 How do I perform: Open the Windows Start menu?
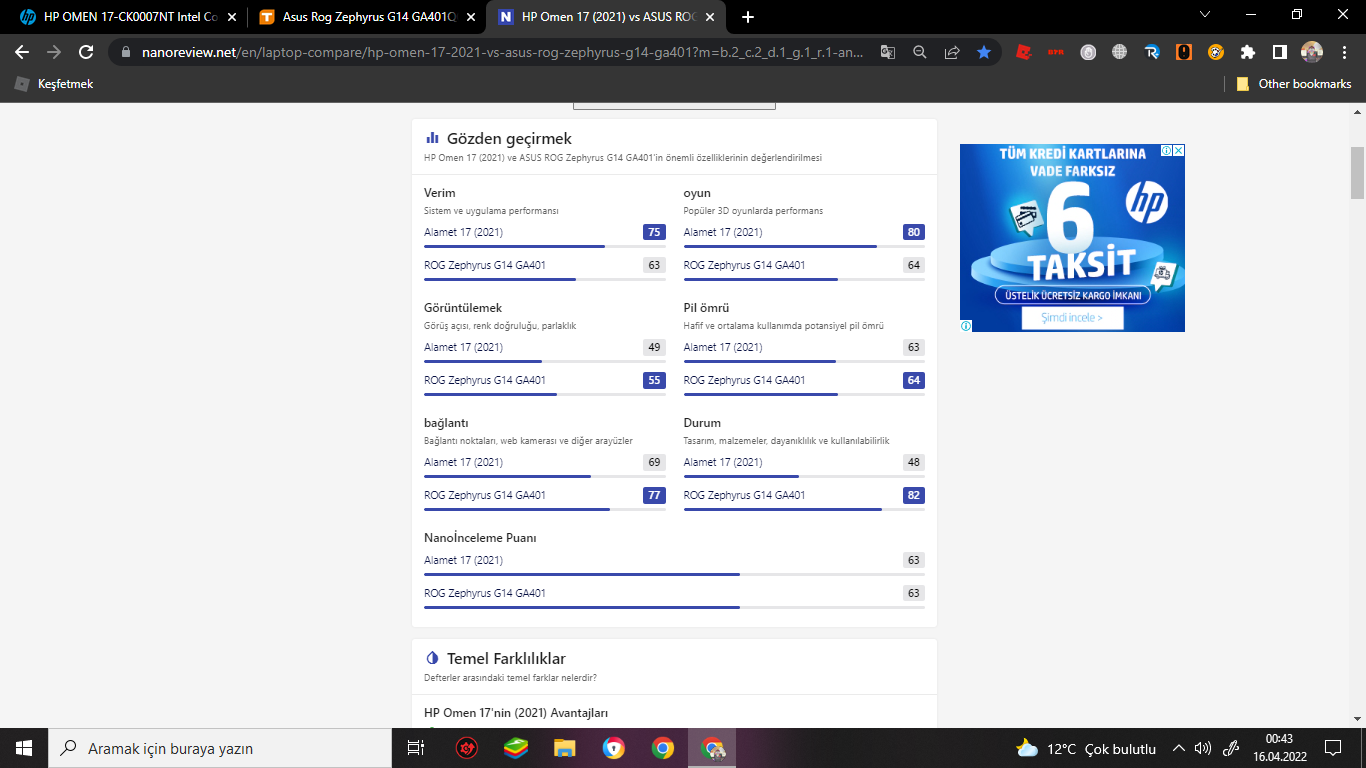pyautogui.click(x=23, y=748)
